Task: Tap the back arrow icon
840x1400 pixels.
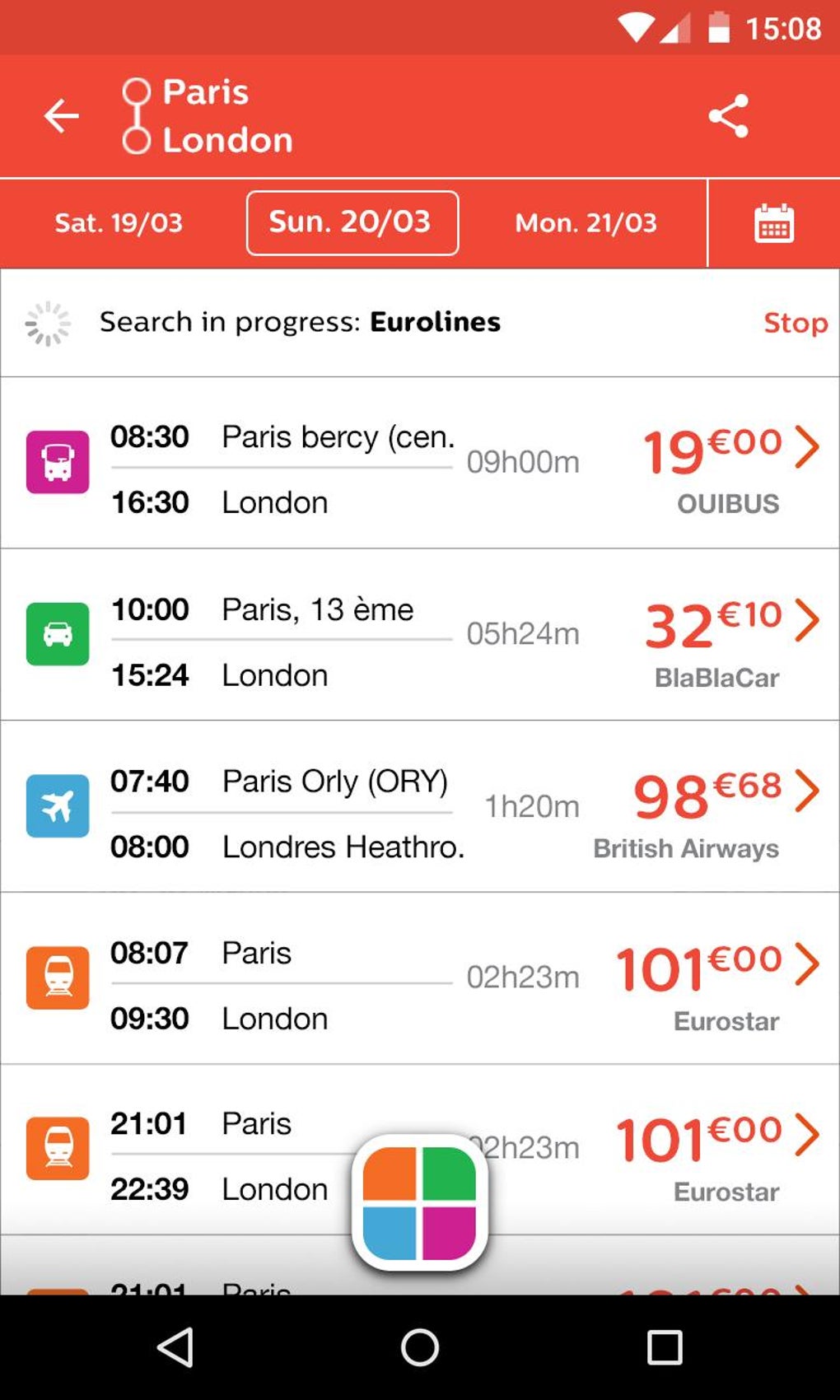Action: [x=62, y=115]
